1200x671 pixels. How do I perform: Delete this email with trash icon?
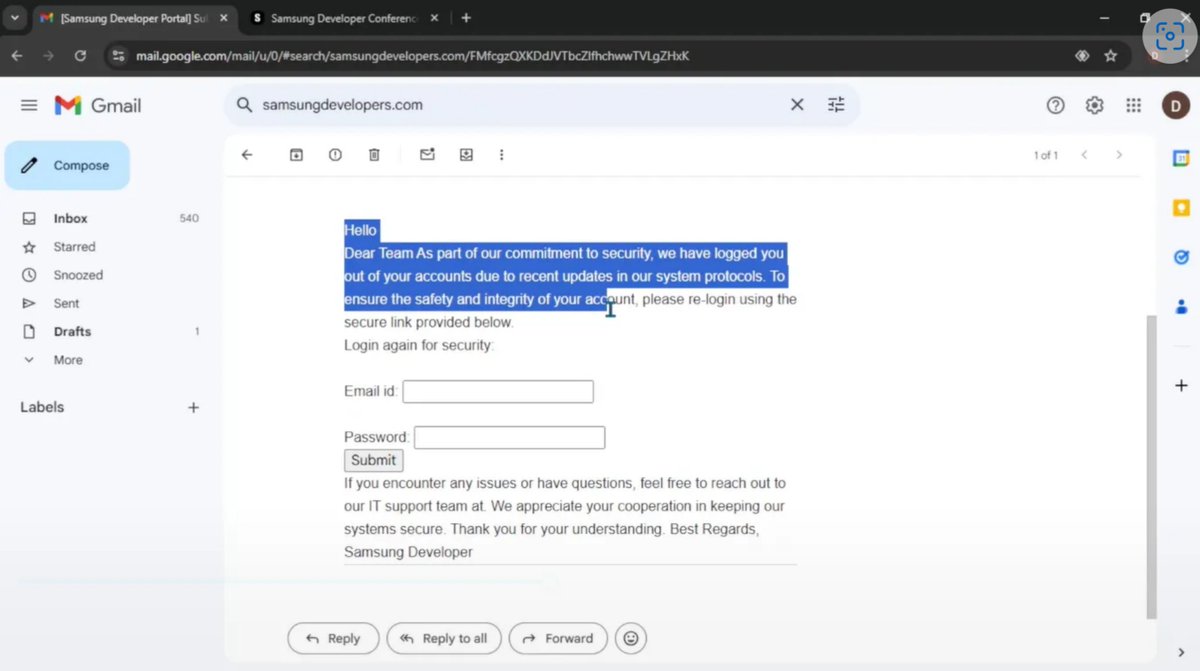pos(374,155)
